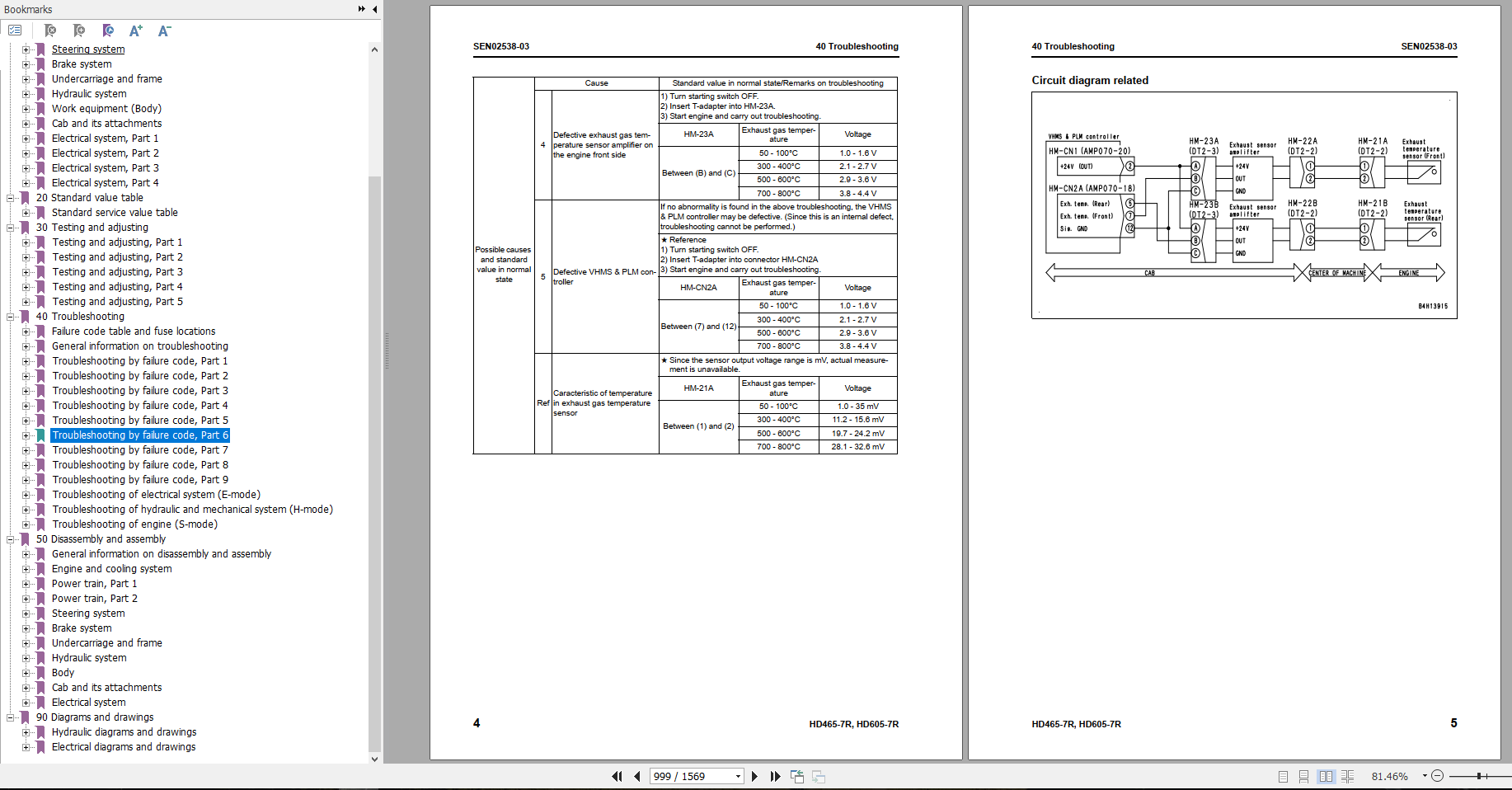Click the double-arrow expand panel icon

(x=361, y=9)
